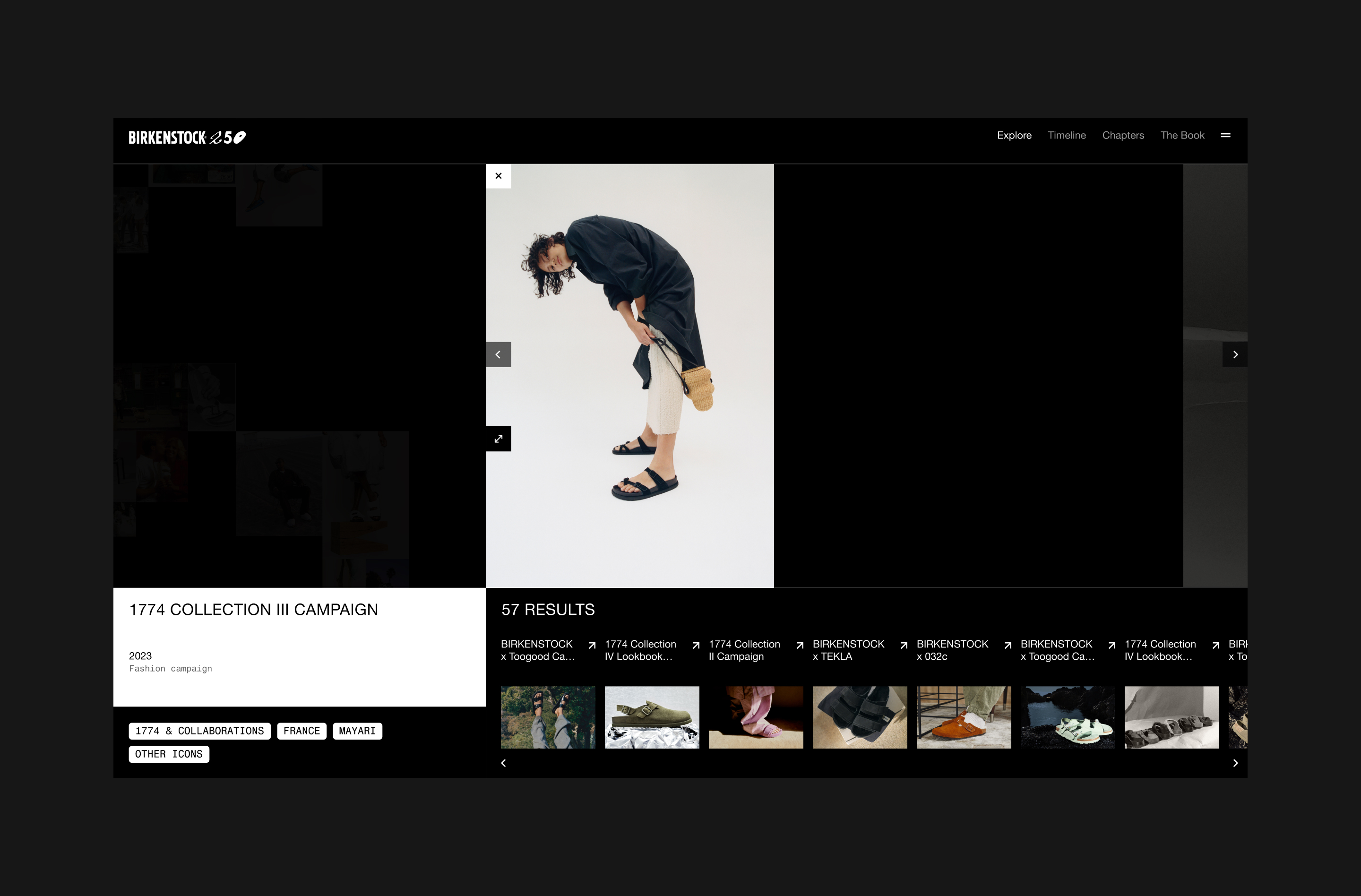The height and width of the screenshot is (896, 1361).
Task: Go to next image with right chevron
Action: pos(1235,354)
